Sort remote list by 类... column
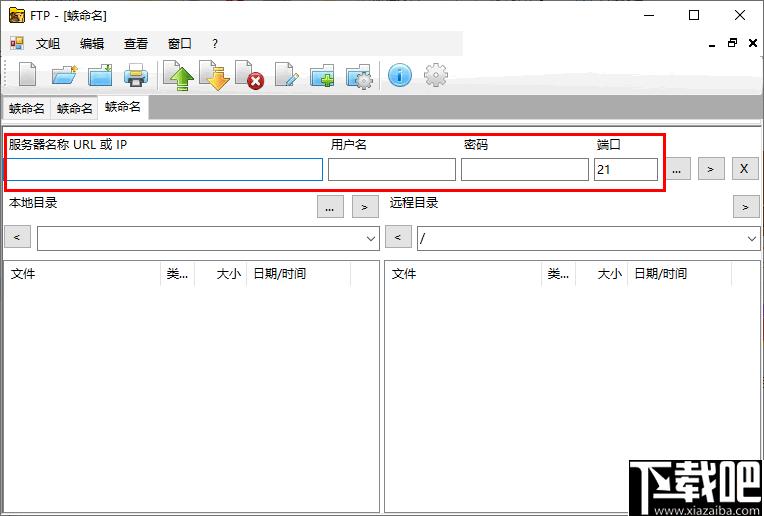The image size is (764, 516). click(558, 274)
